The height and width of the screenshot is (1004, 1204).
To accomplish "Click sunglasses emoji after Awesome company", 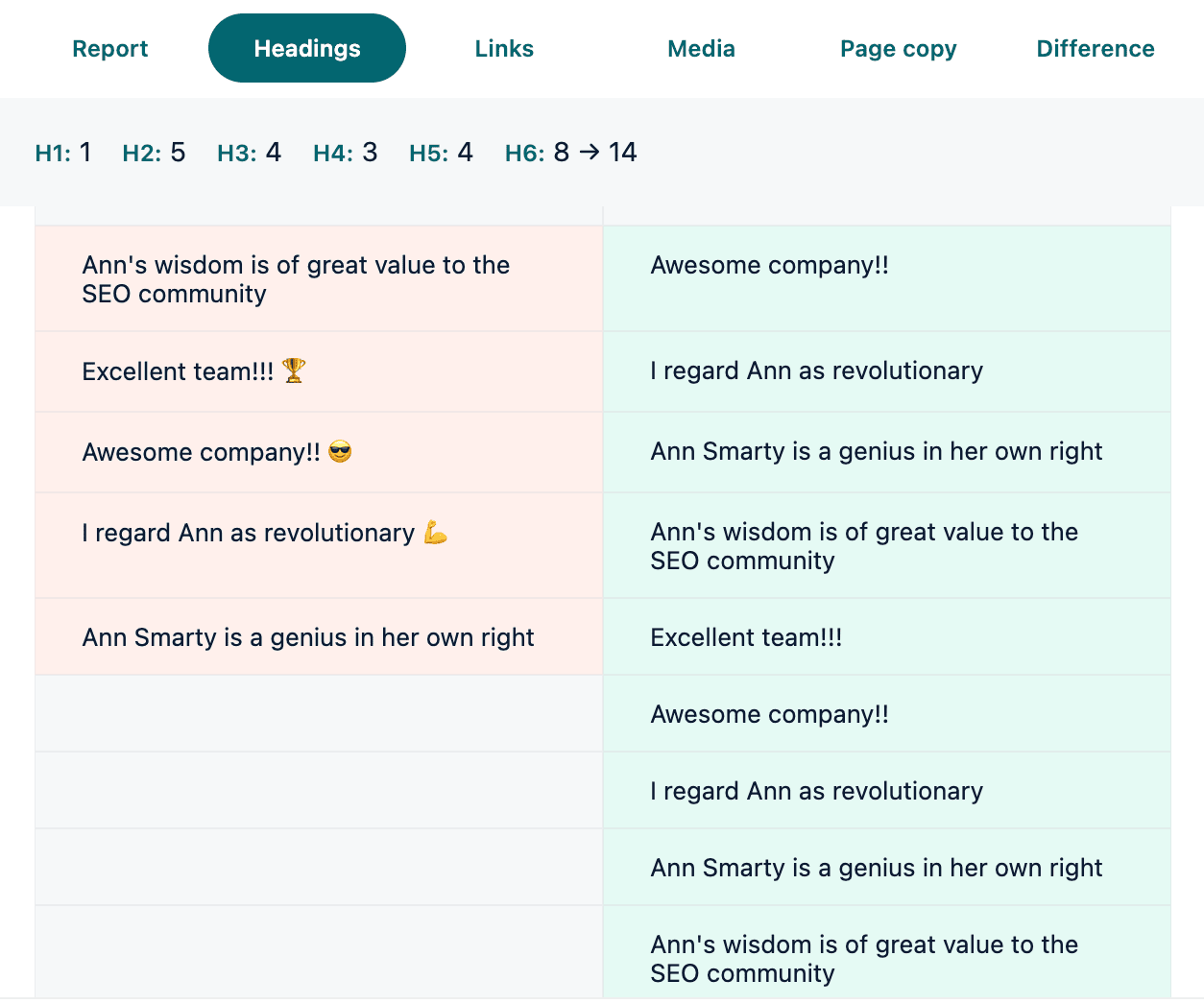I will (340, 451).
